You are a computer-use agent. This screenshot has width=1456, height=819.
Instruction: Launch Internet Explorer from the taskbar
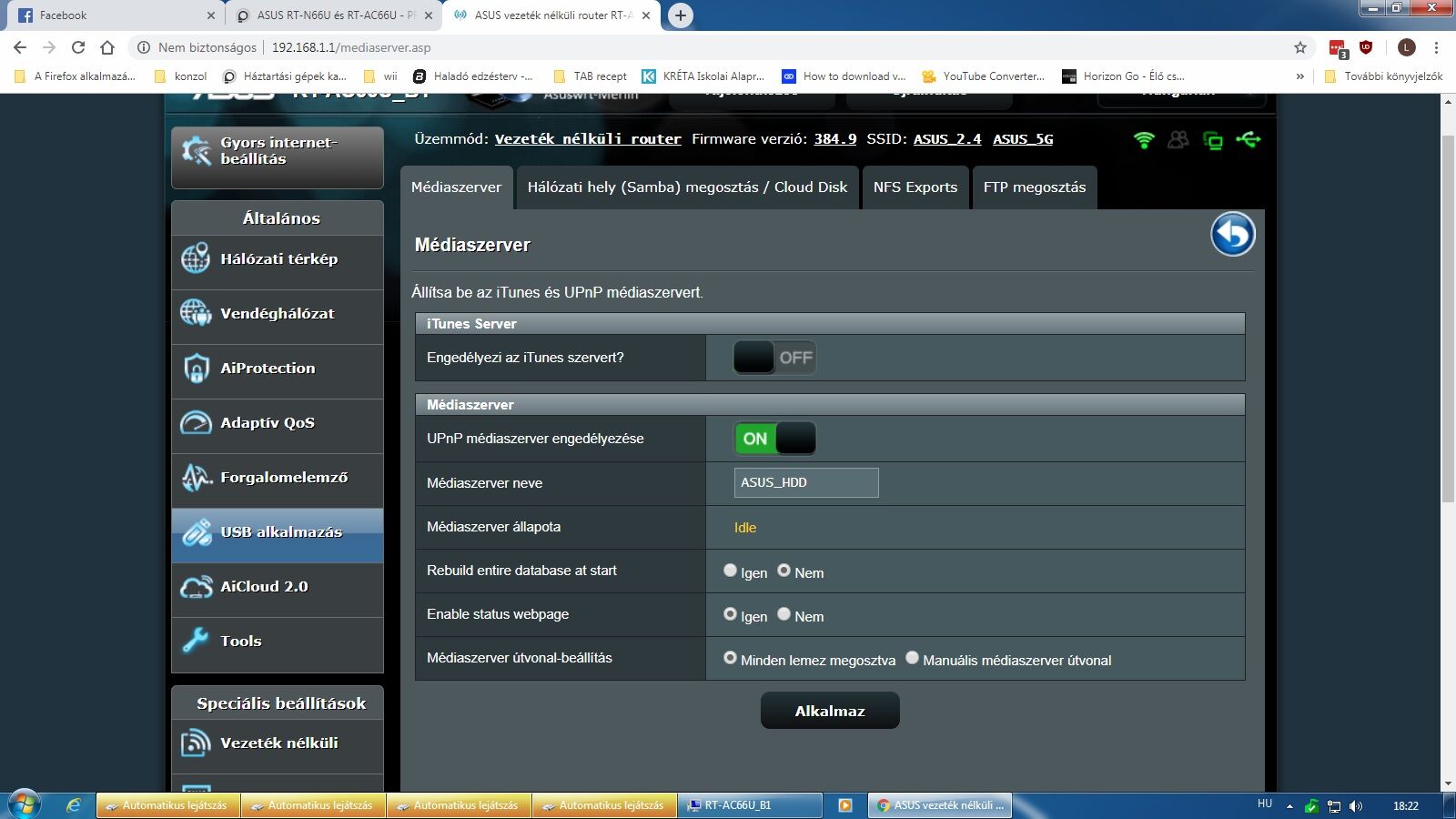74,805
